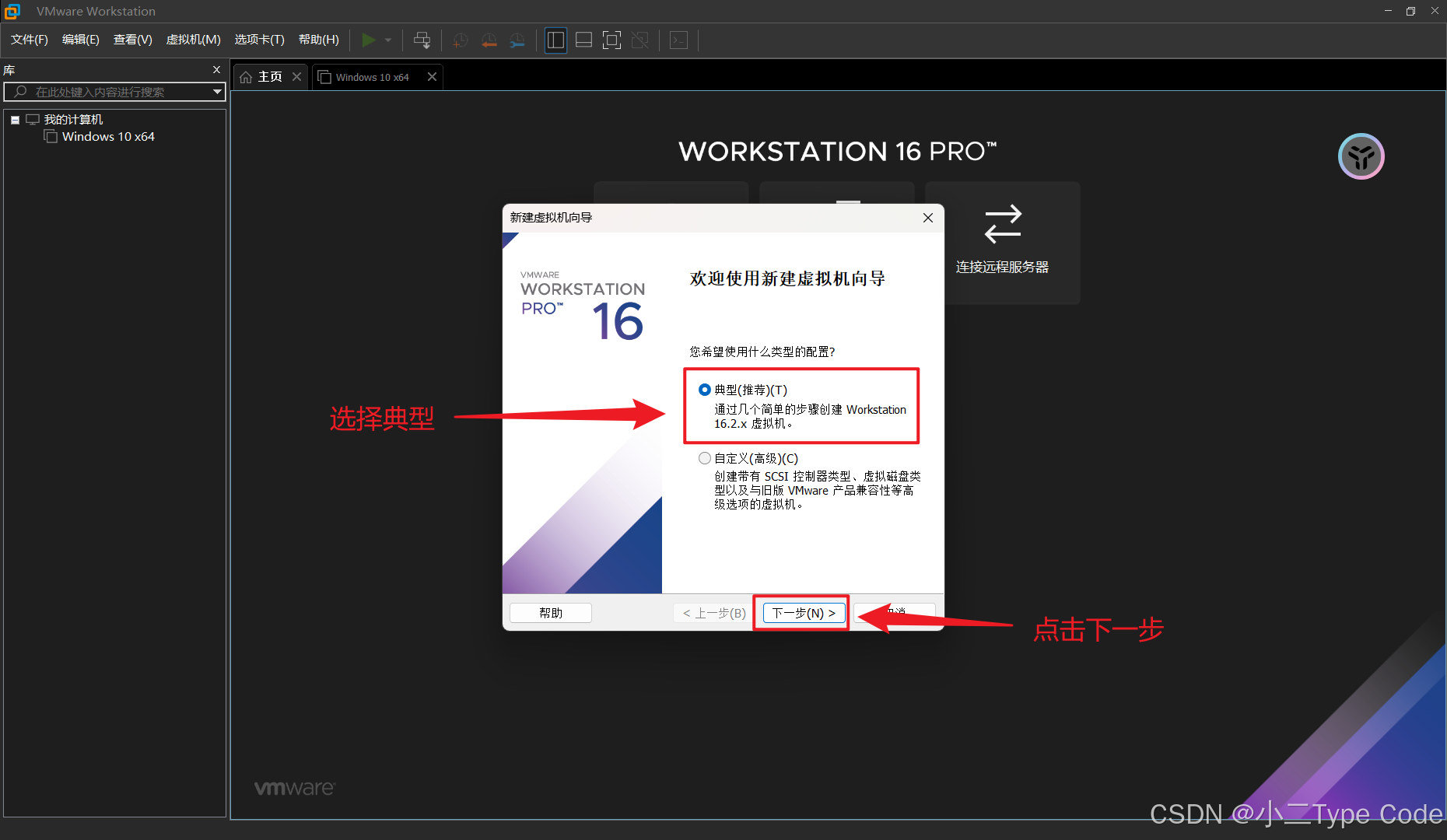Open the 帮助(H) menu

tap(319, 40)
